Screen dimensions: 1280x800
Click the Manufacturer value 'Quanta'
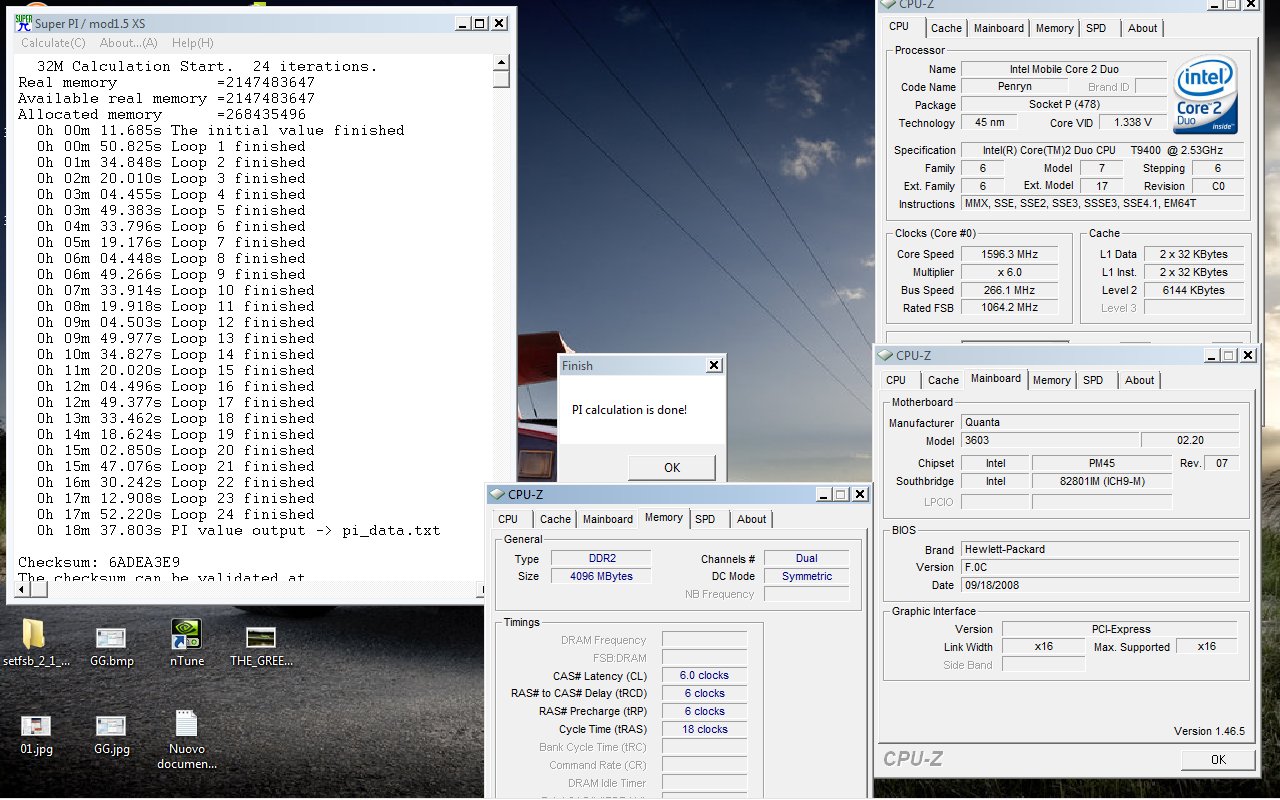click(x=1100, y=422)
